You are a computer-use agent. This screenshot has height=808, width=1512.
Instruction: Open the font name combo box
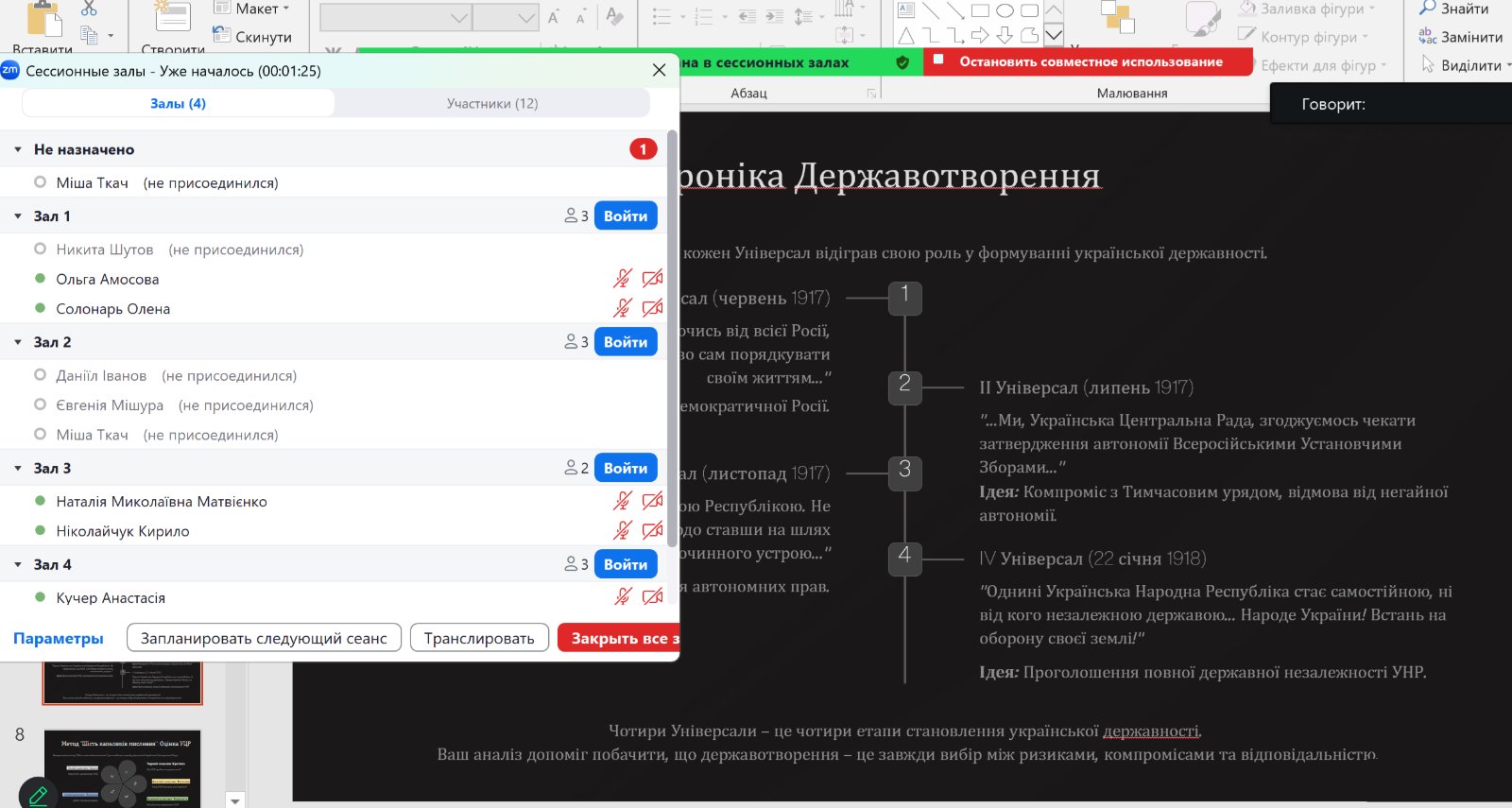[395, 18]
